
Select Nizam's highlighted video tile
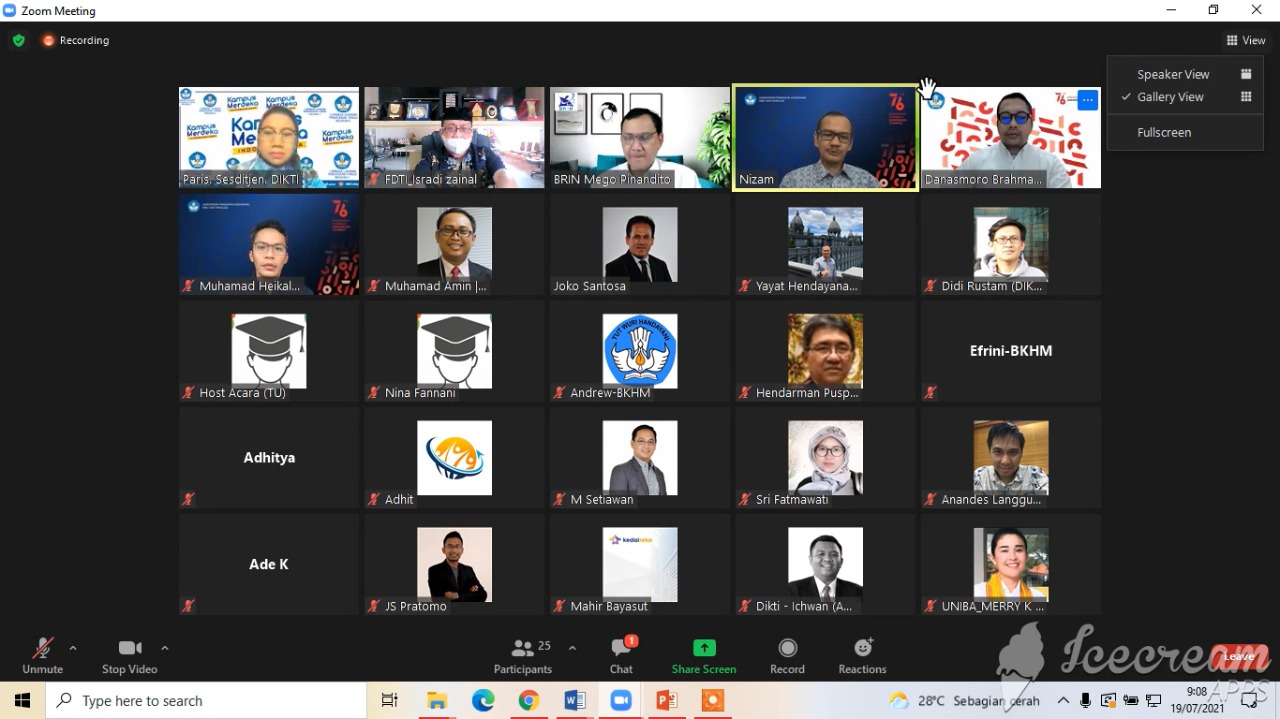point(825,137)
